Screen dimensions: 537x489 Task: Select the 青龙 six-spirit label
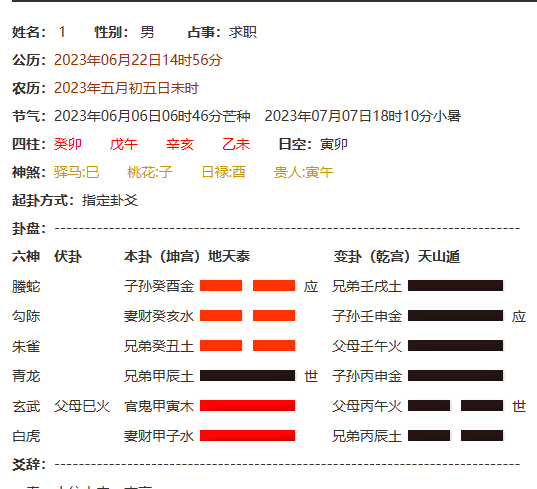pyautogui.click(x=26, y=376)
